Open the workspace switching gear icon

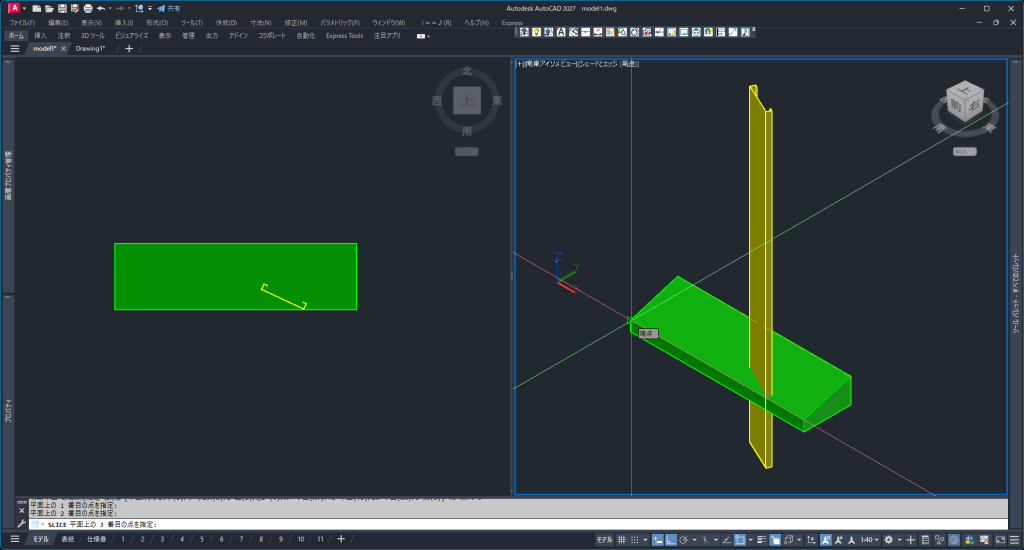pos(888,539)
